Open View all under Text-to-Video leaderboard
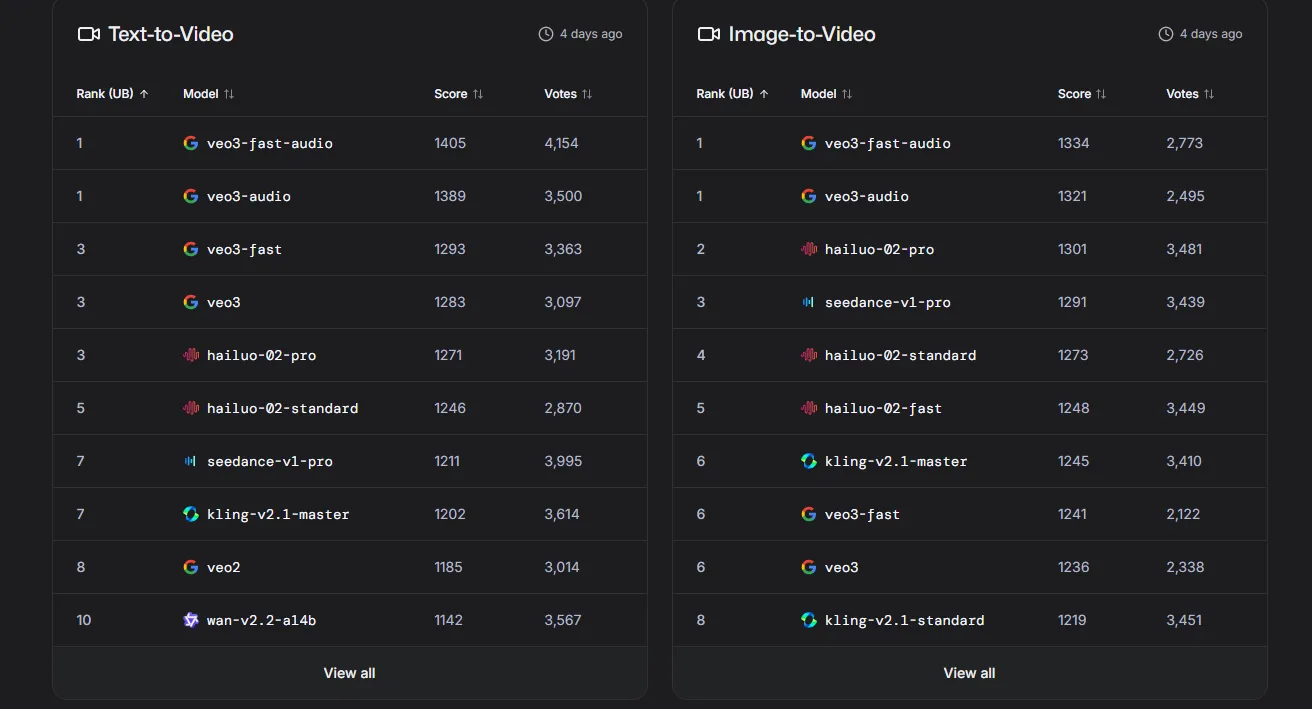The width and height of the screenshot is (1312, 709). (350, 673)
